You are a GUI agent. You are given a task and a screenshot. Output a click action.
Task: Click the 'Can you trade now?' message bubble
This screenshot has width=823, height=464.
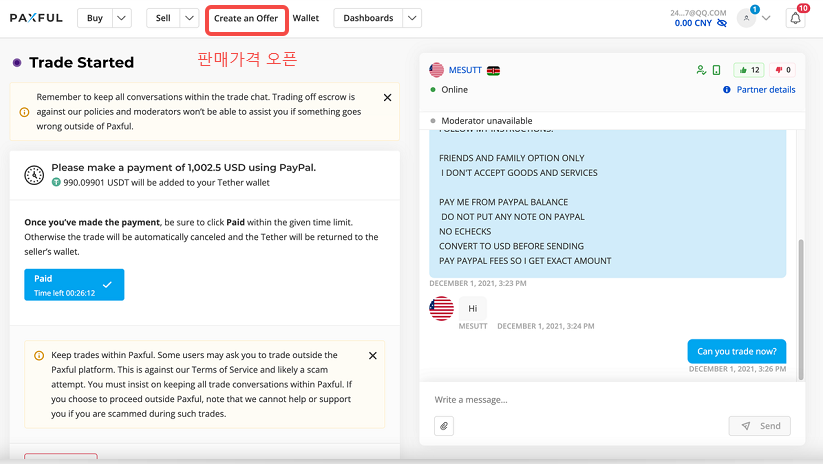tap(736, 351)
